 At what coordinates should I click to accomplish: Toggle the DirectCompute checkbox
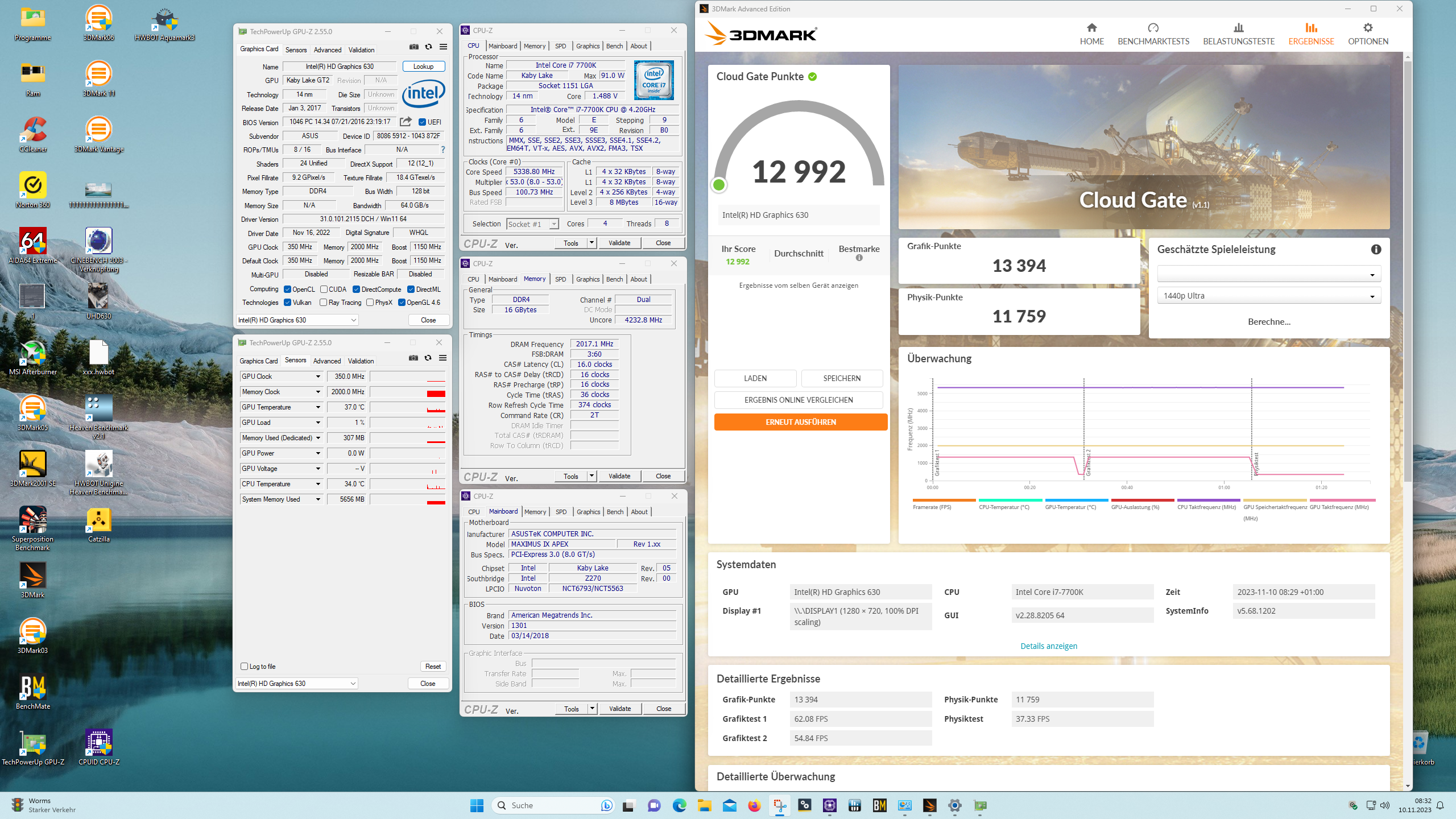tap(356, 289)
